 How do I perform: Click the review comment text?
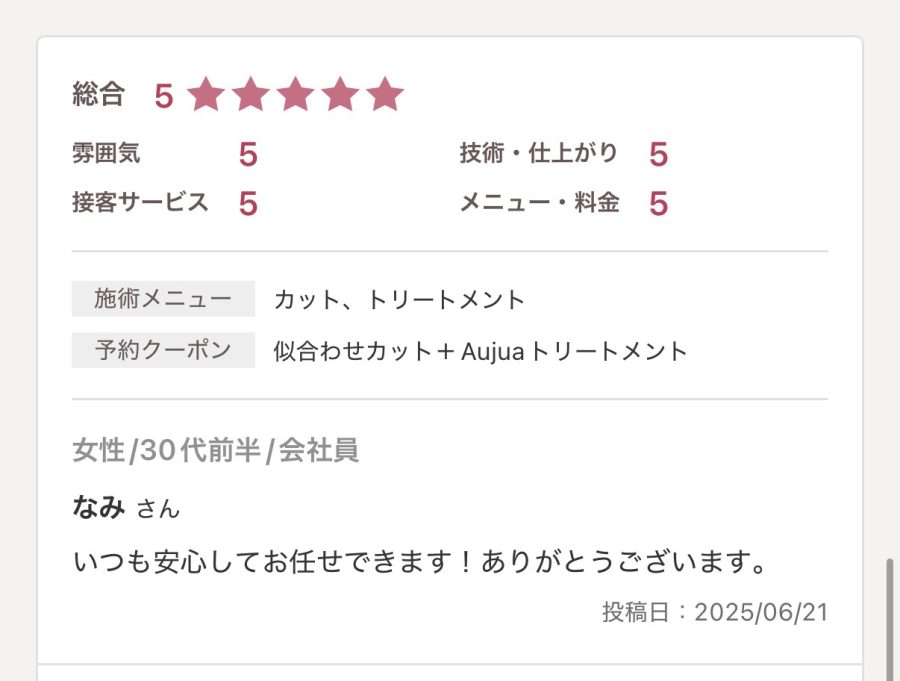point(420,562)
